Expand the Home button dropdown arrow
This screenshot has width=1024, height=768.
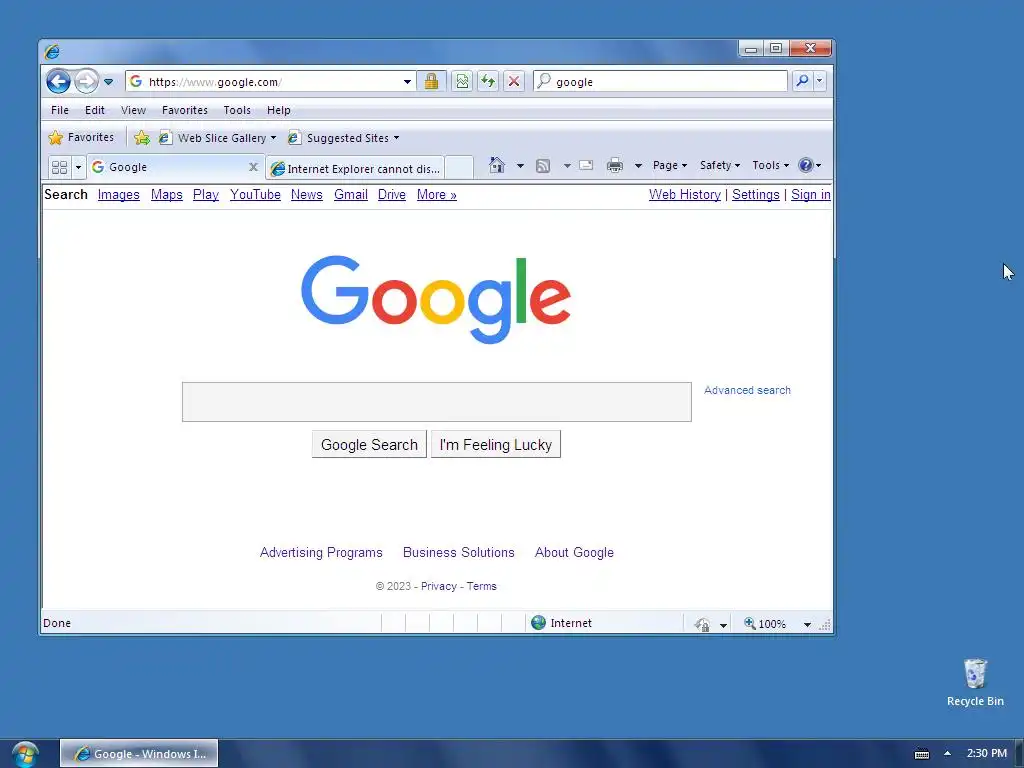click(x=520, y=166)
